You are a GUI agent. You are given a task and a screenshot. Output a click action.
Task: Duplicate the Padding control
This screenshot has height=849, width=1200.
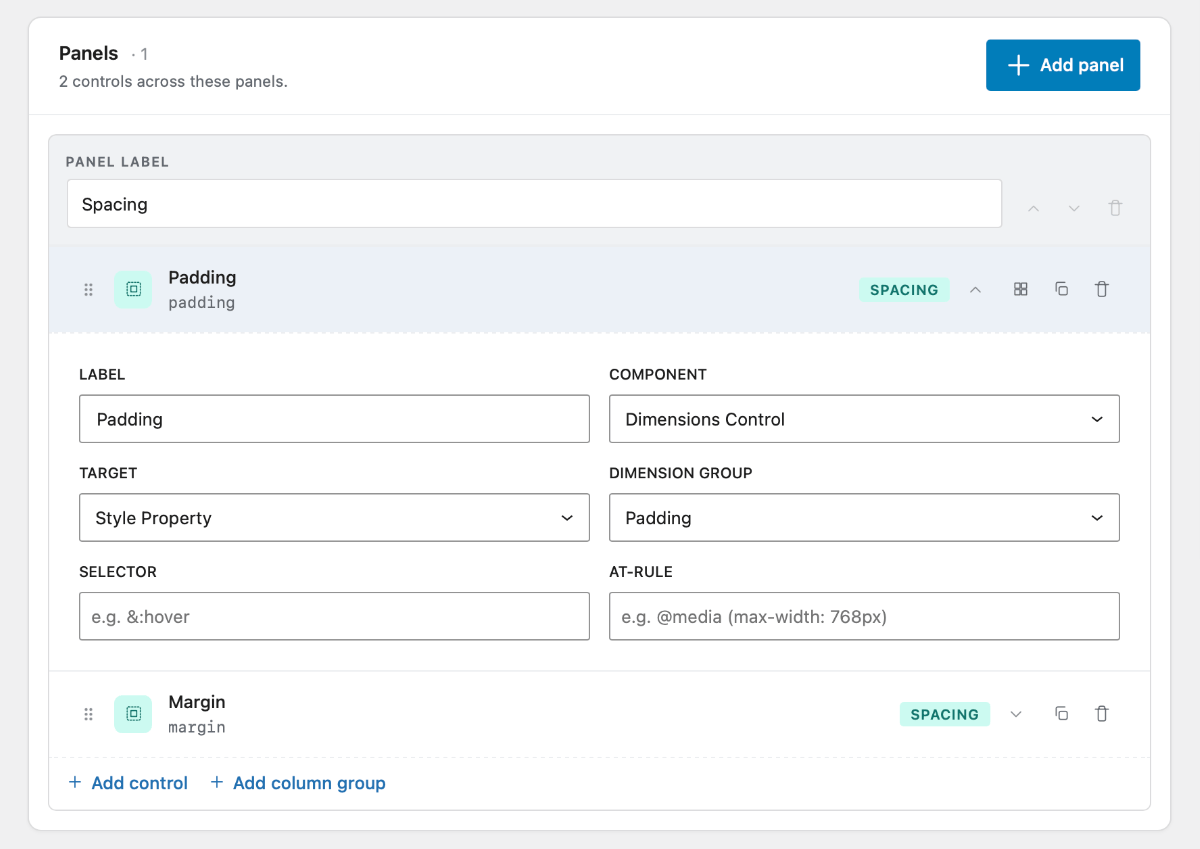tap(1062, 290)
